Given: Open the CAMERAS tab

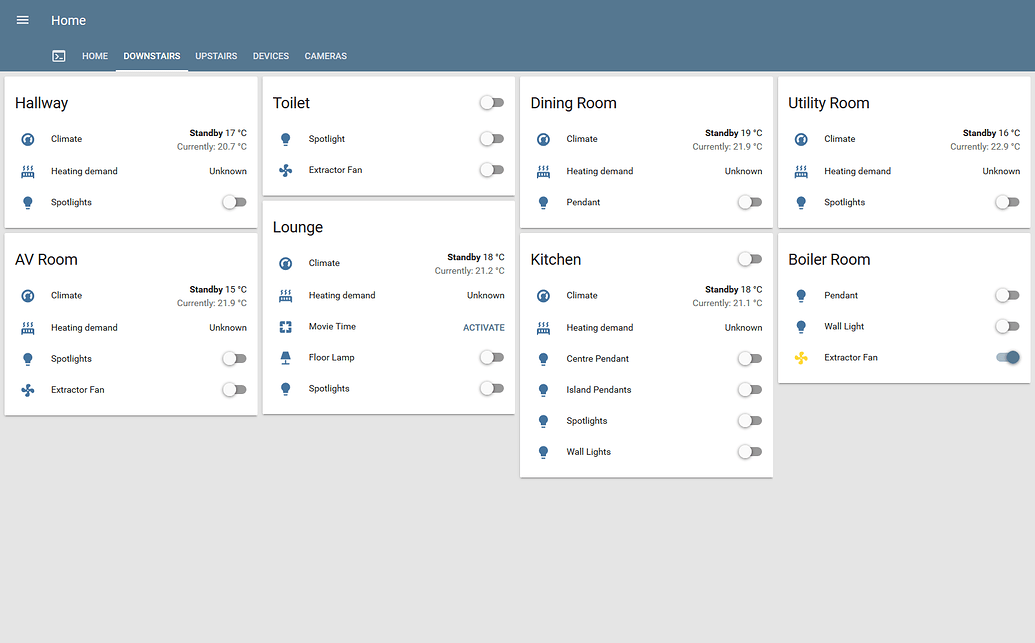Looking at the screenshot, I should point(325,56).
